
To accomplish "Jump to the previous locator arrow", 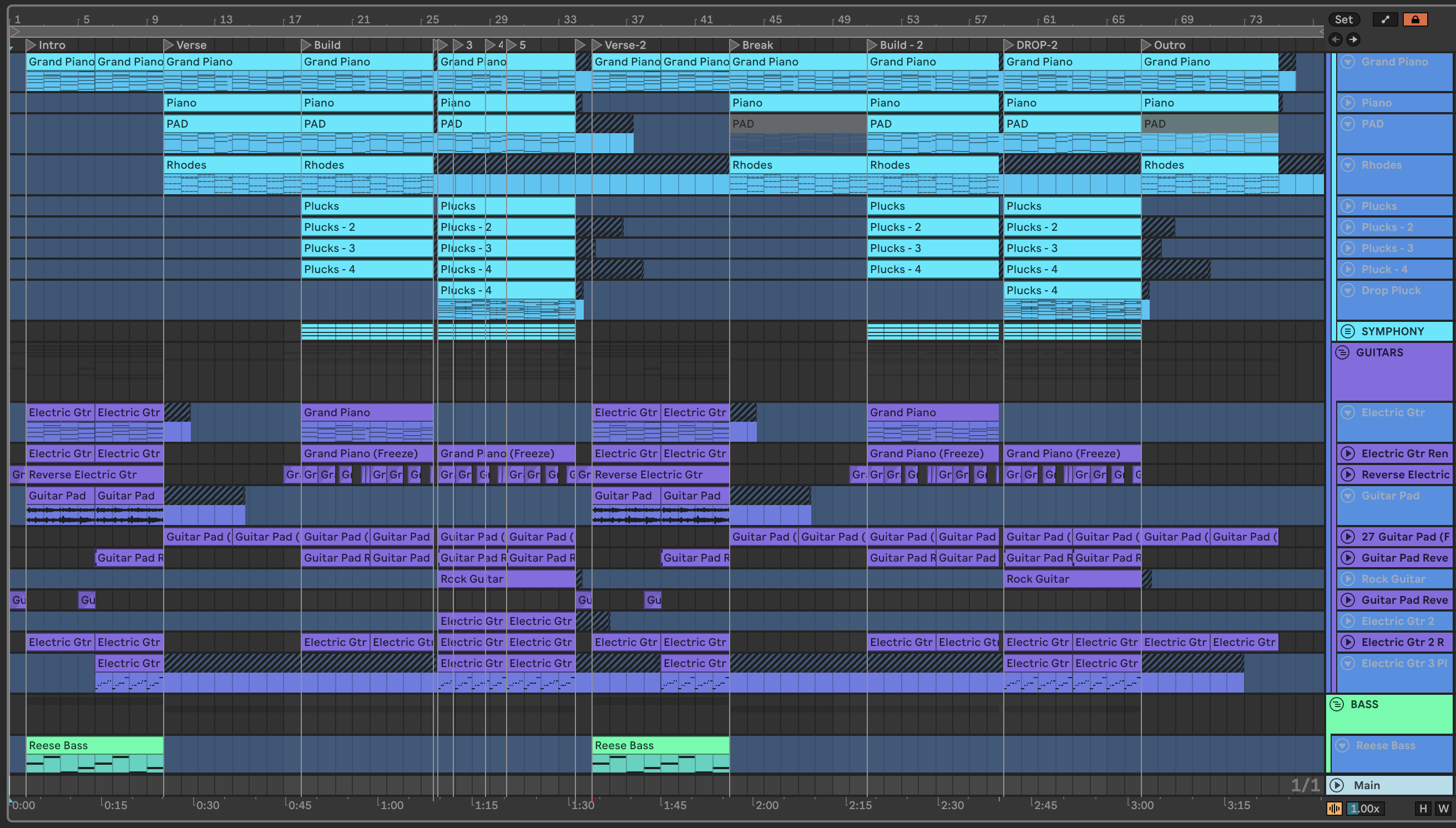I will pyautogui.click(x=1336, y=39).
